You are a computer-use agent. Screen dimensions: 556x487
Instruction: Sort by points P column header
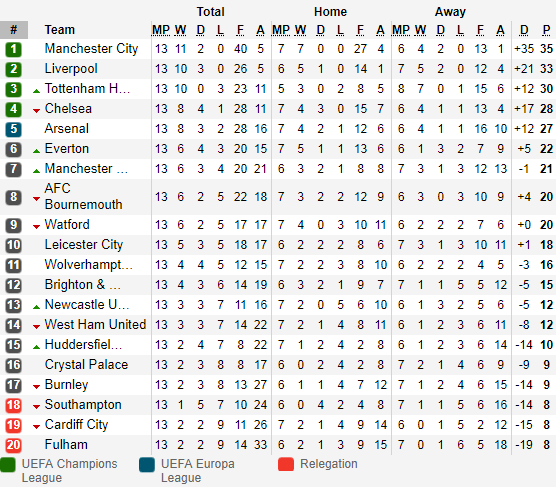coord(546,30)
